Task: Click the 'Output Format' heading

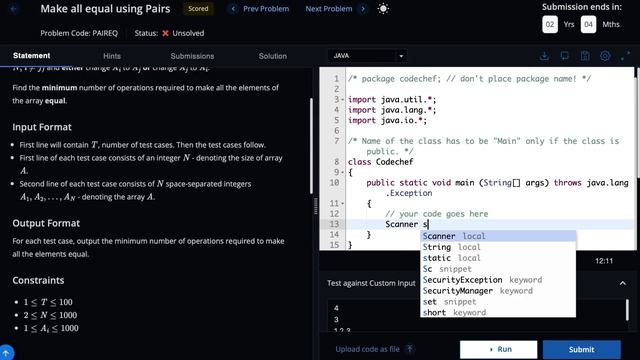Action: point(46,223)
